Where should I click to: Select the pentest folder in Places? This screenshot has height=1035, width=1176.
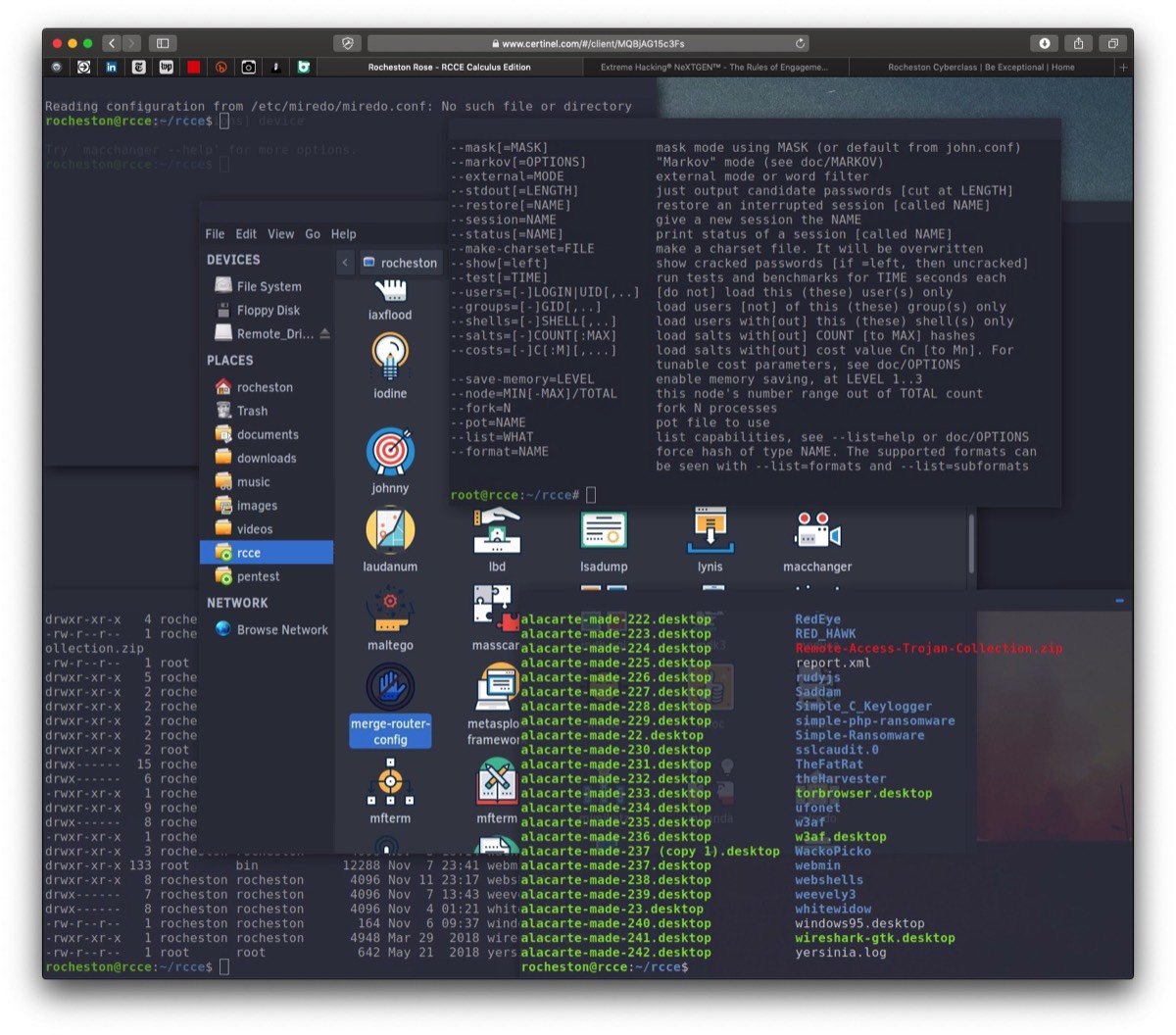tap(258, 576)
